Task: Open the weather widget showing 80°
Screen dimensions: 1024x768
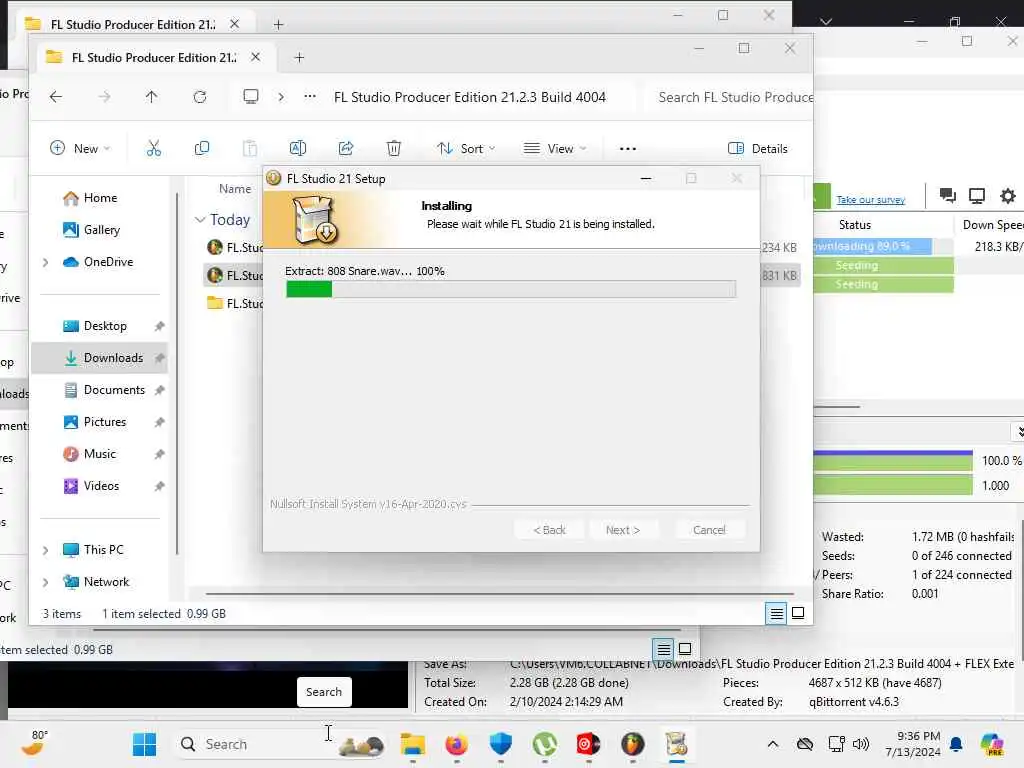Action: tap(35, 744)
